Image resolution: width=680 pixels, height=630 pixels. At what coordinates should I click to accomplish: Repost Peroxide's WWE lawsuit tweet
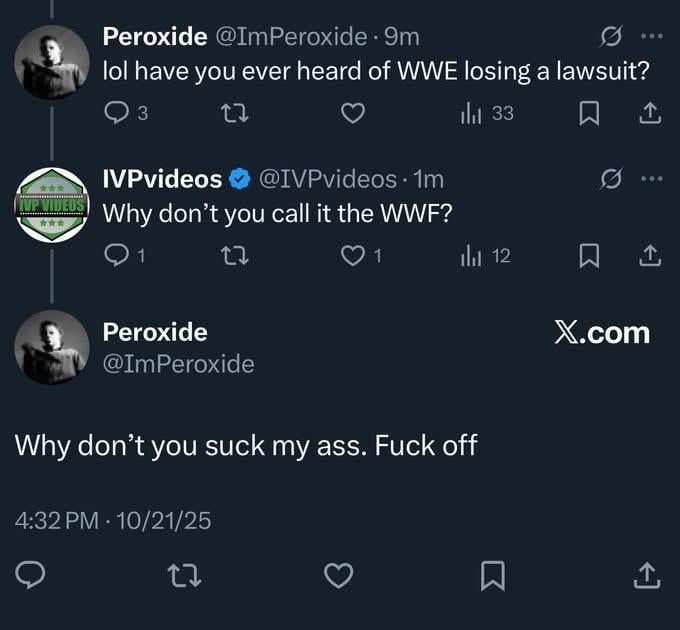pyautogui.click(x=234, y=113)
